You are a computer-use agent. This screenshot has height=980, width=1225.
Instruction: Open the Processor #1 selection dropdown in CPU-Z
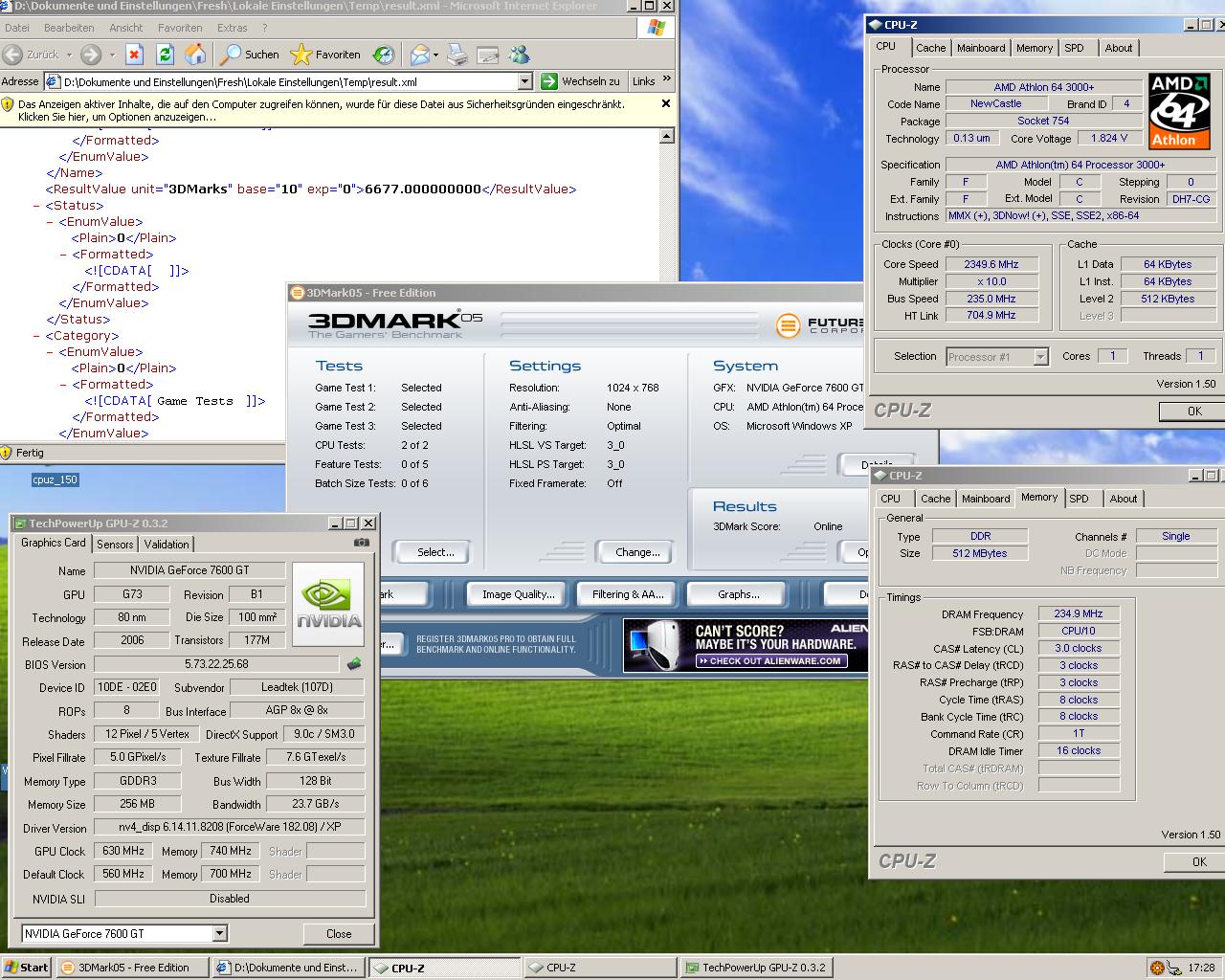tap(1040, 357)
